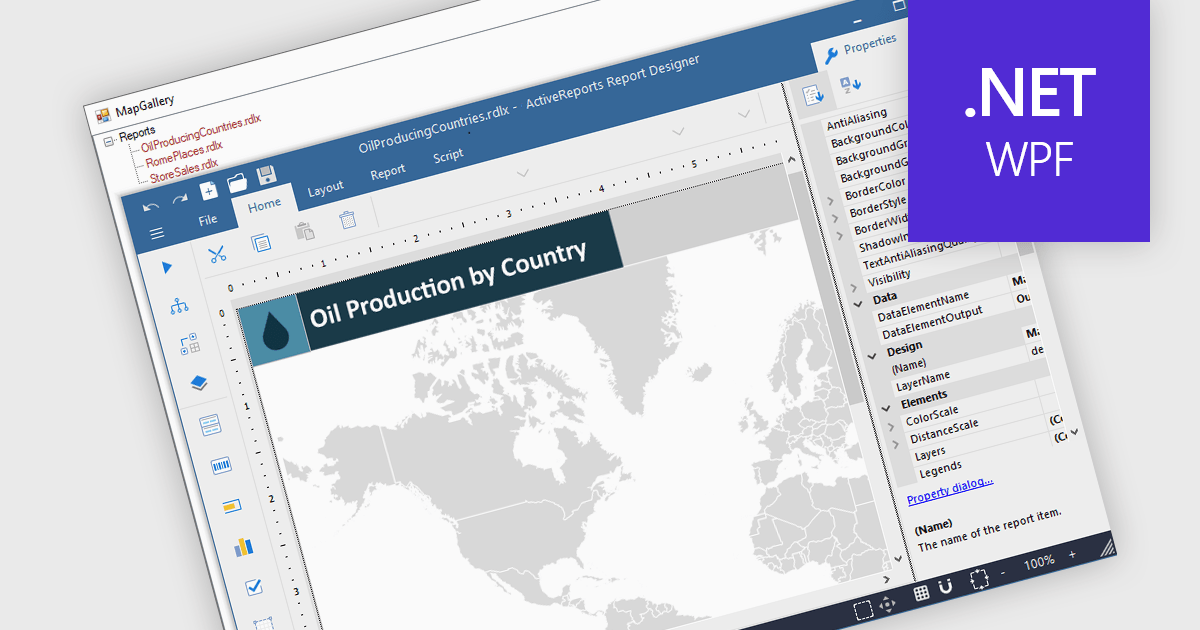Click the blue Layers stack icon
Image resolution: width=1200 pixels, height=630 pixels.
(x=198, y=383)
